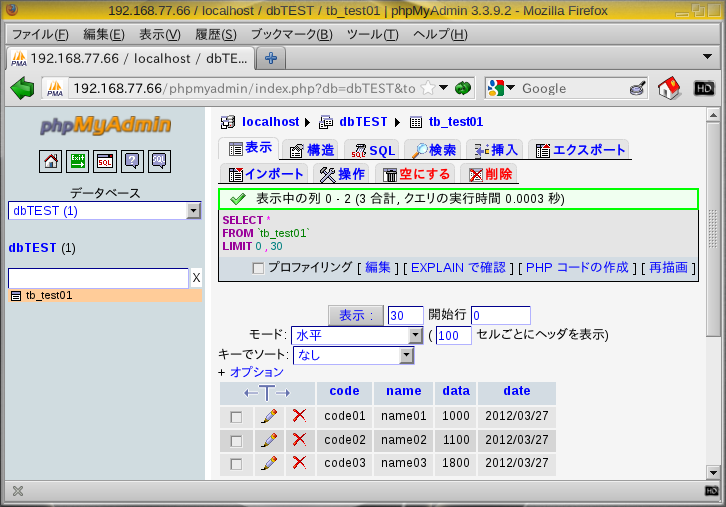The image size is (726, 507).
Task: Open the ファイル(F) menu
Action: tap(40, 34)
